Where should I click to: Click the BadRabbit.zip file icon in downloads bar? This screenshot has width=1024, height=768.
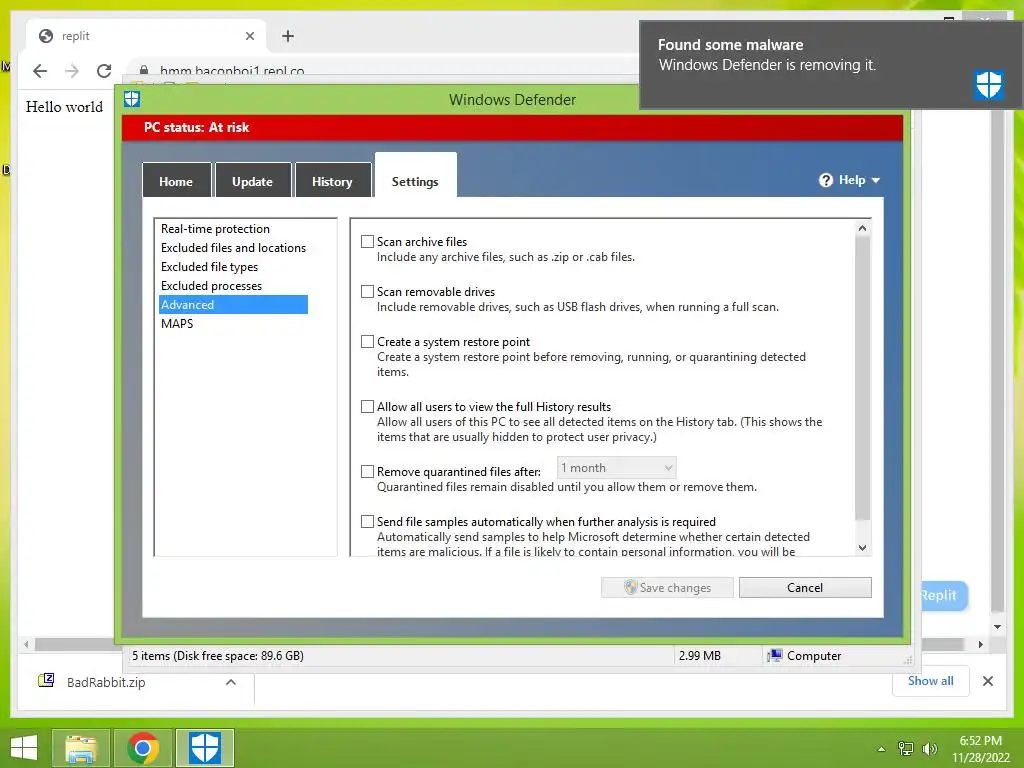pyautogui.click(x=46, y=681)
